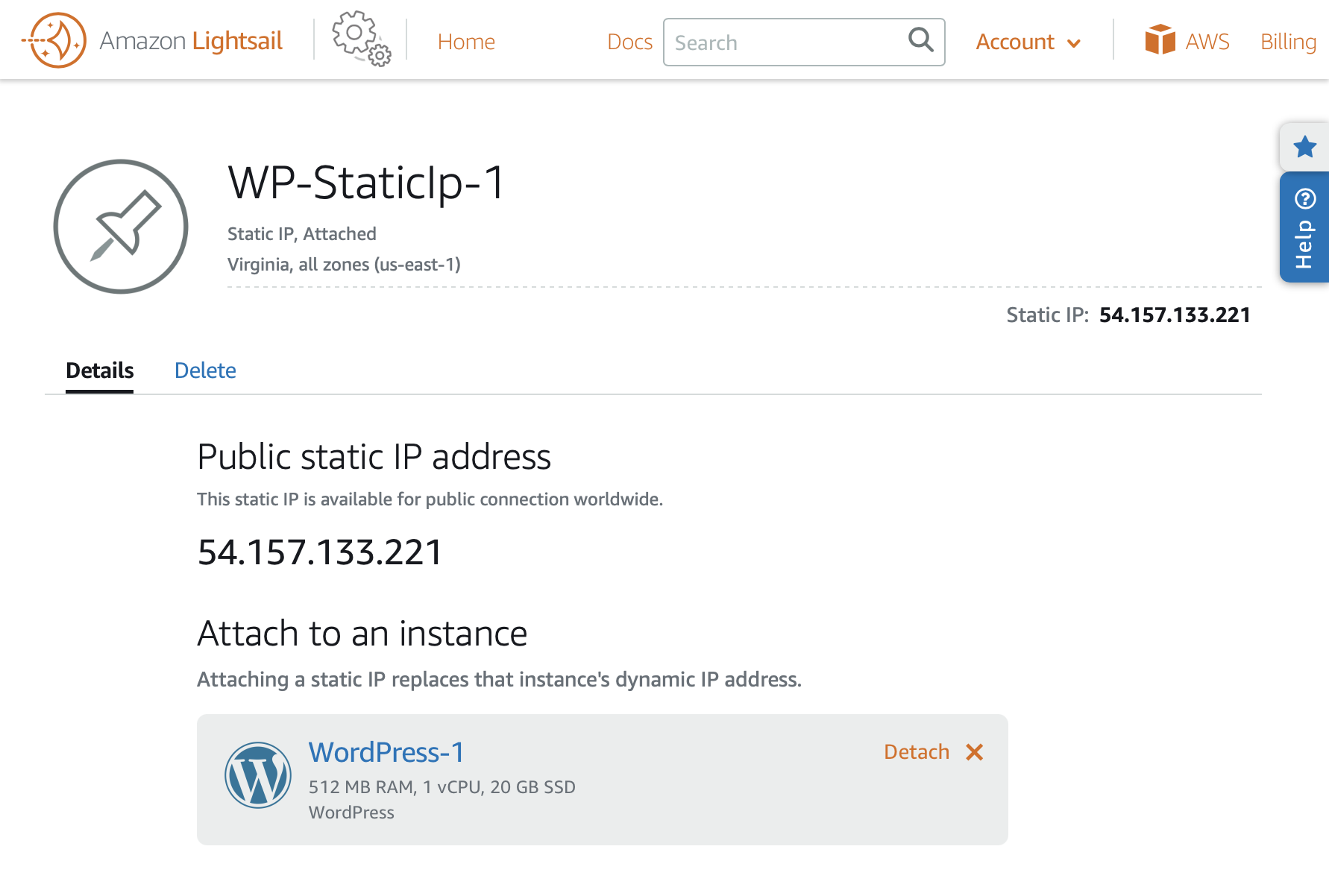Switch to the Delete tab
This screenshot has width=1329, height=896.
205,370
